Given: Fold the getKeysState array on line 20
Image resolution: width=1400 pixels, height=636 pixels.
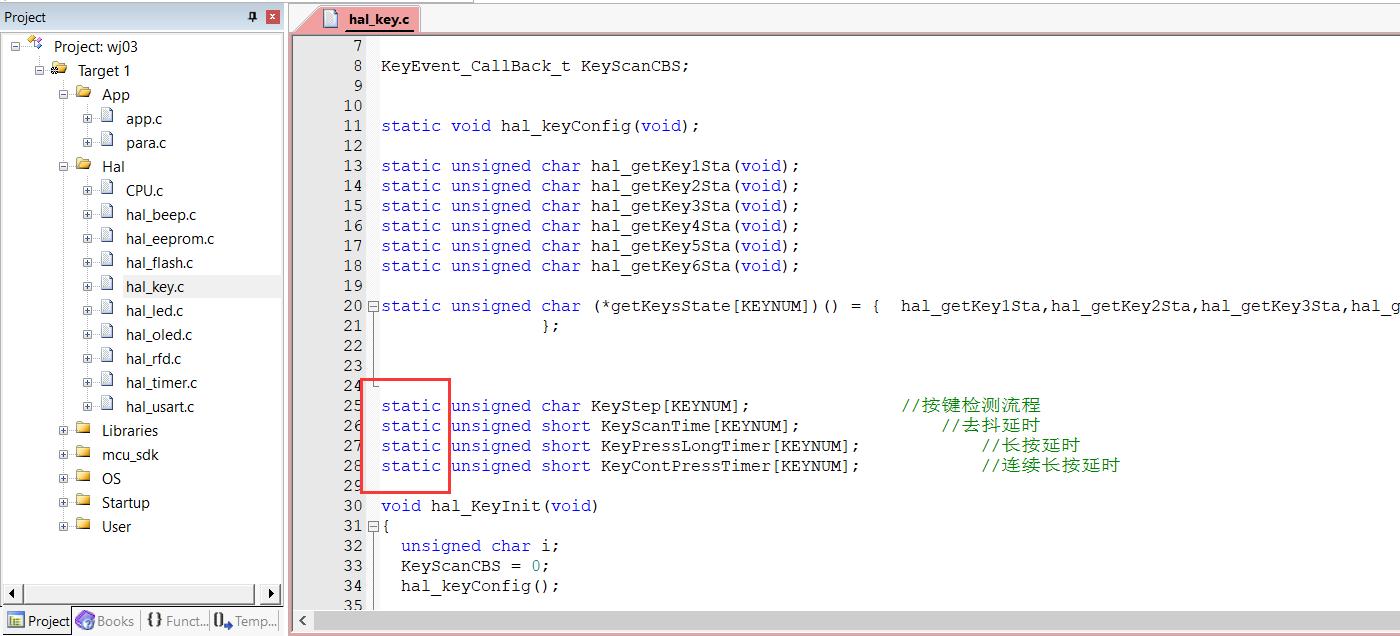Looking at the screenshot, I should pos(373,306).
